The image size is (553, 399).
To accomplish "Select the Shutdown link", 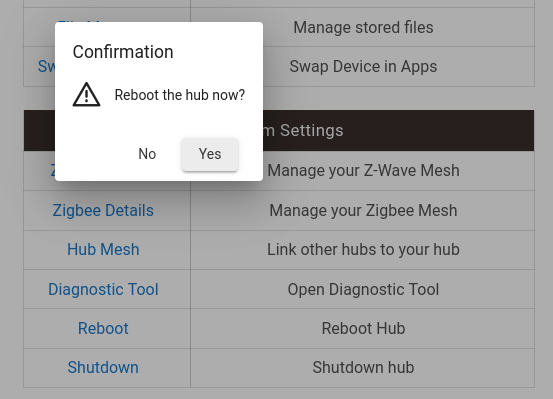I will [x=103, y=367].
